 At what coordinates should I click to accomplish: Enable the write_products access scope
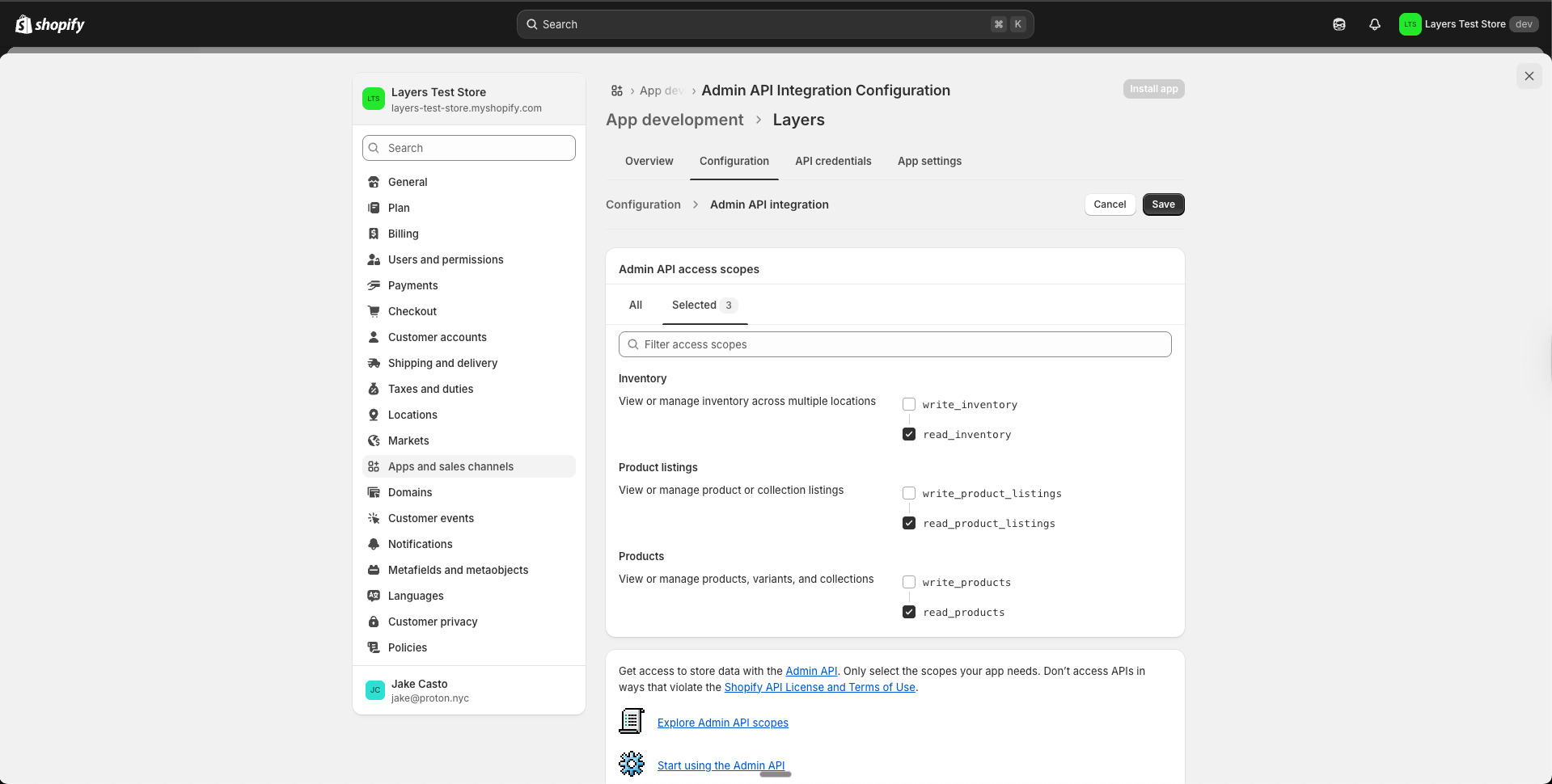(908, 582)
